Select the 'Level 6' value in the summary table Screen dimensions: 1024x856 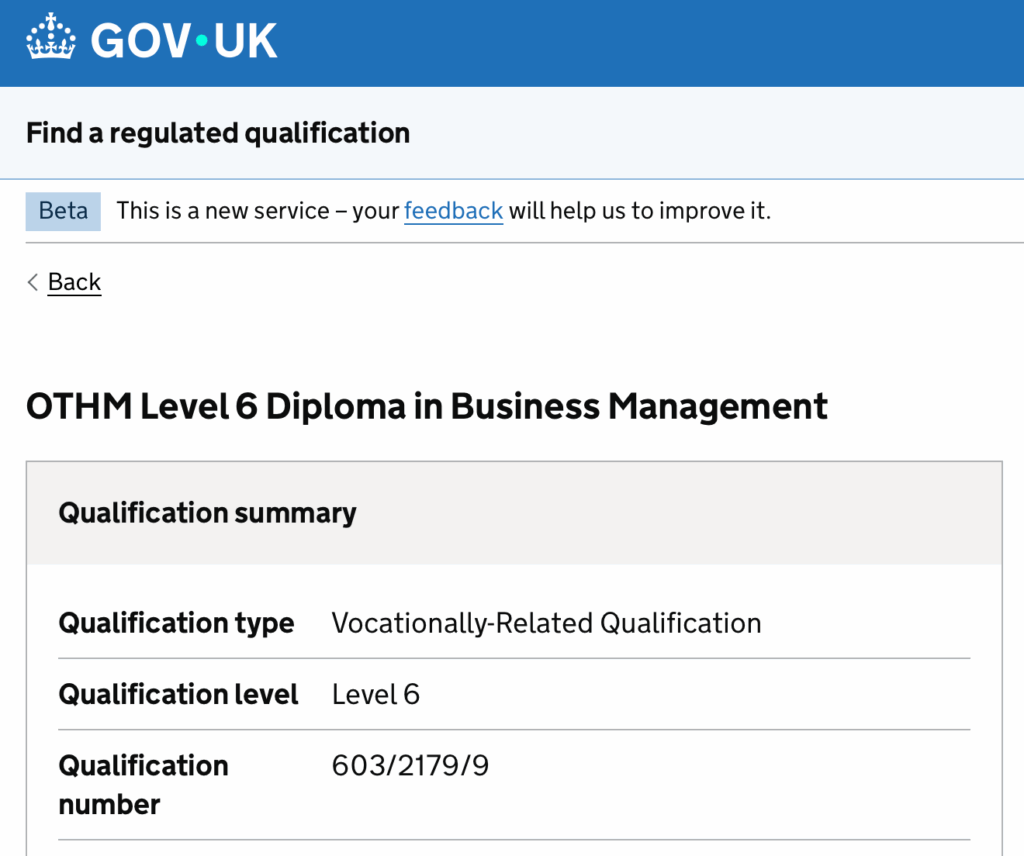[x=375, y=694]
